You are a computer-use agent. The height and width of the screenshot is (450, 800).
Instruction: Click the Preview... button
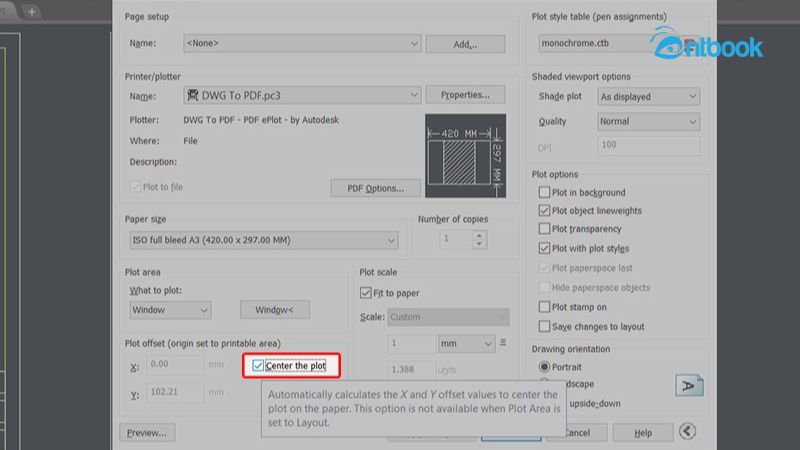coord(147,433)
